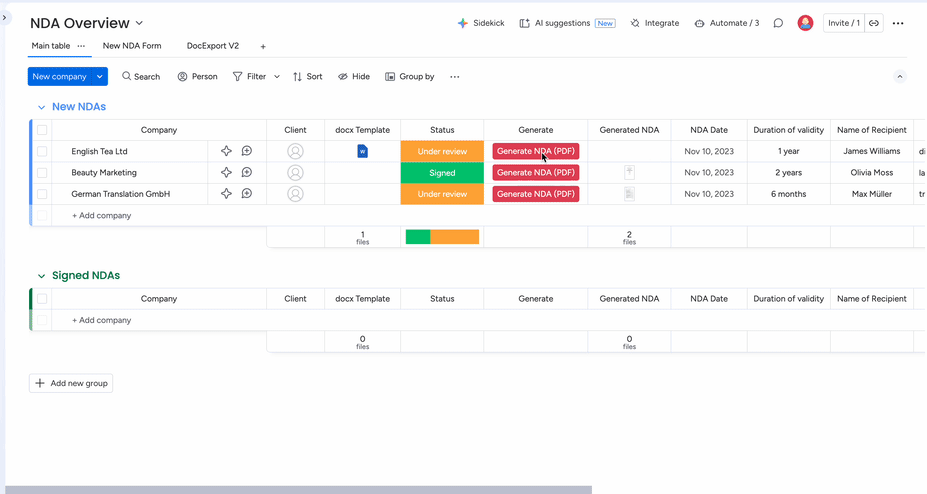Open top-right board options three-dot menu
This screenshot has width=927, height=494.
[x=898, y=23]
